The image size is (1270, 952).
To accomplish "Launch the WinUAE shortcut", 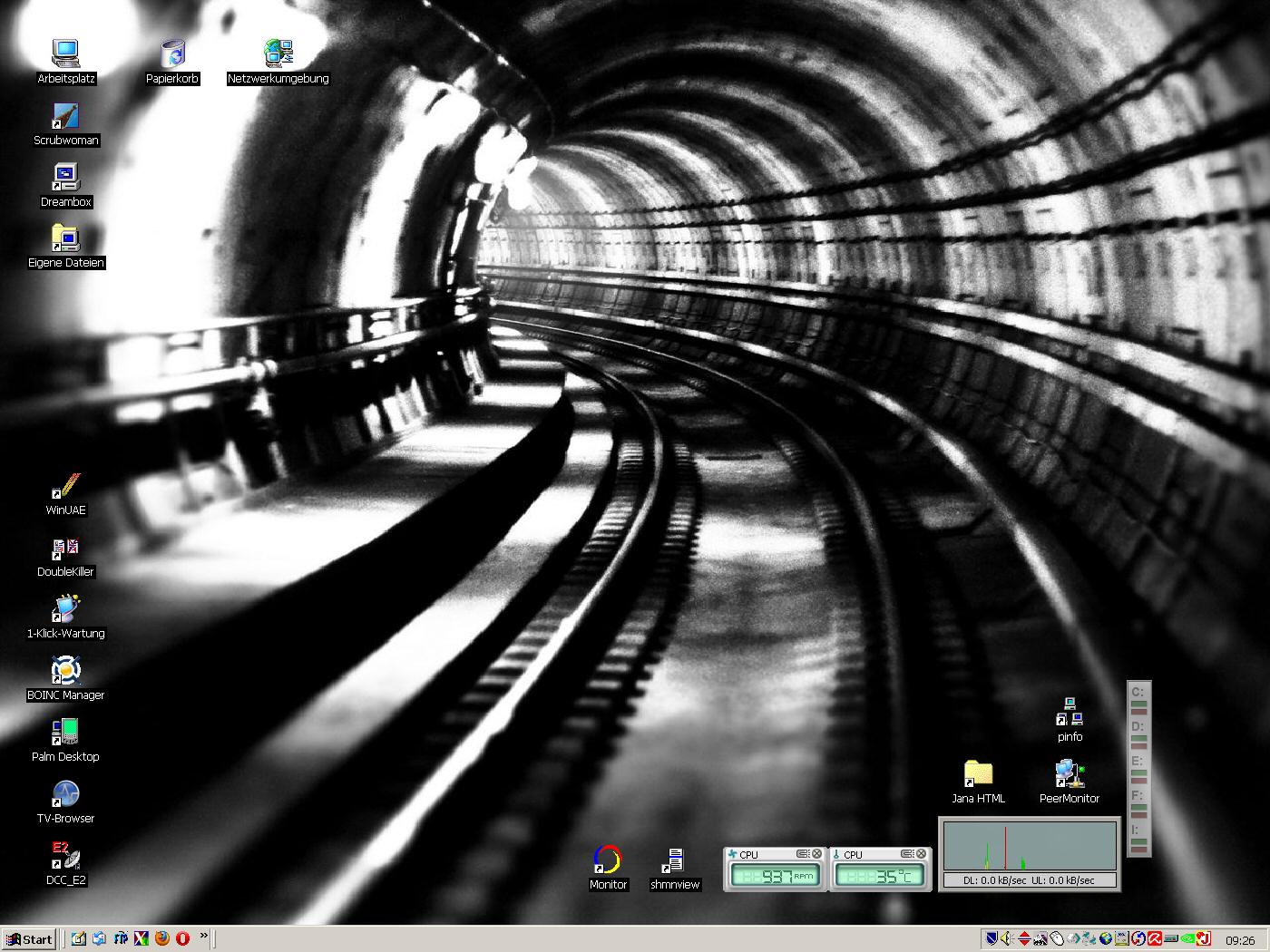I will tap(65, 487).
